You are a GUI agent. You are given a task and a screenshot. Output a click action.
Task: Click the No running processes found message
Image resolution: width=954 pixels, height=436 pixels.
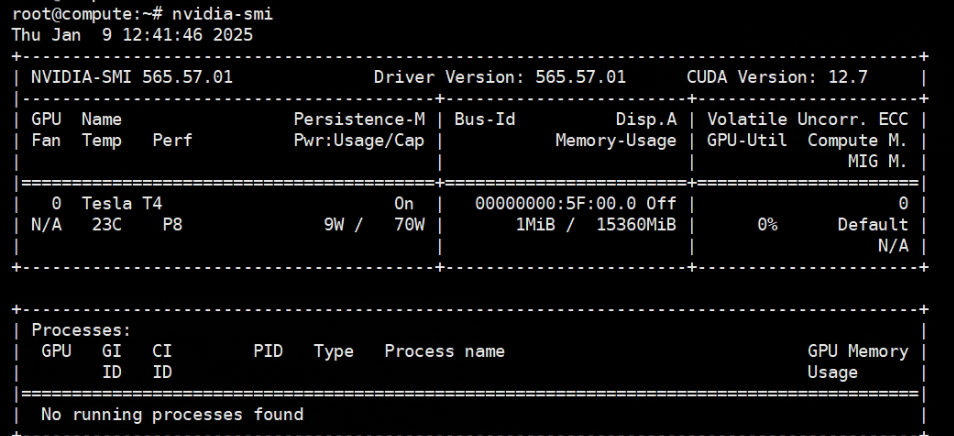click(x=171, y=414)
